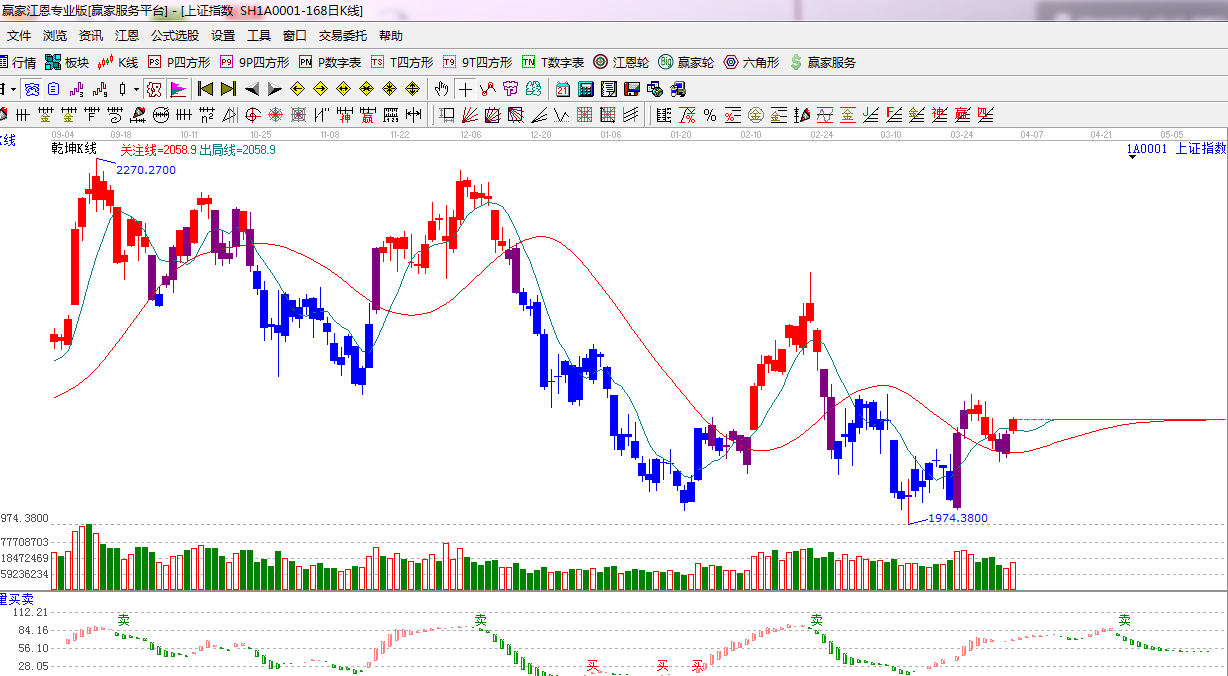
Task: Toggle the pink flag indicator button
Action: pos(177,89)
